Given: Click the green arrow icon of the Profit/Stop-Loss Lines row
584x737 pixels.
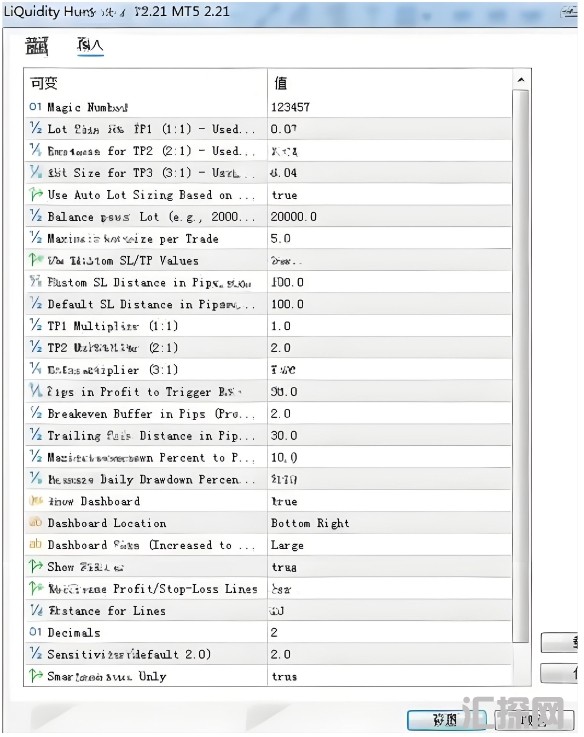Looking at the screenshot, I should (x=36, y=588).
